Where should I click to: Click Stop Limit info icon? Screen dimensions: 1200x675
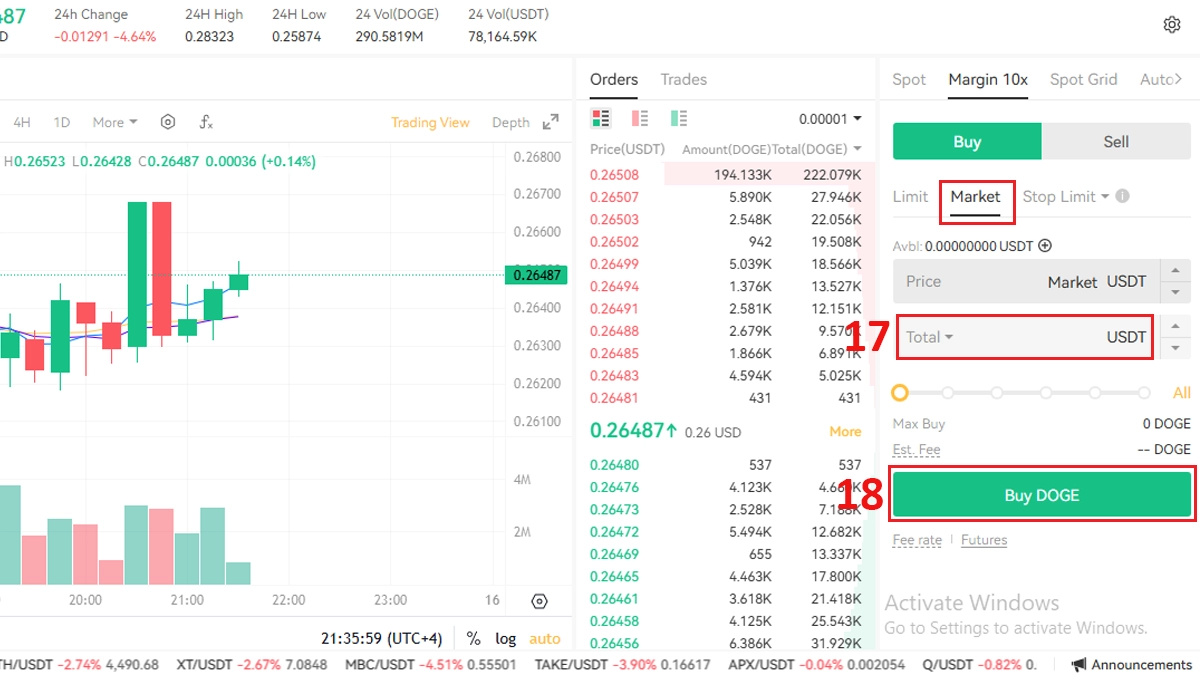[1122, 196]
